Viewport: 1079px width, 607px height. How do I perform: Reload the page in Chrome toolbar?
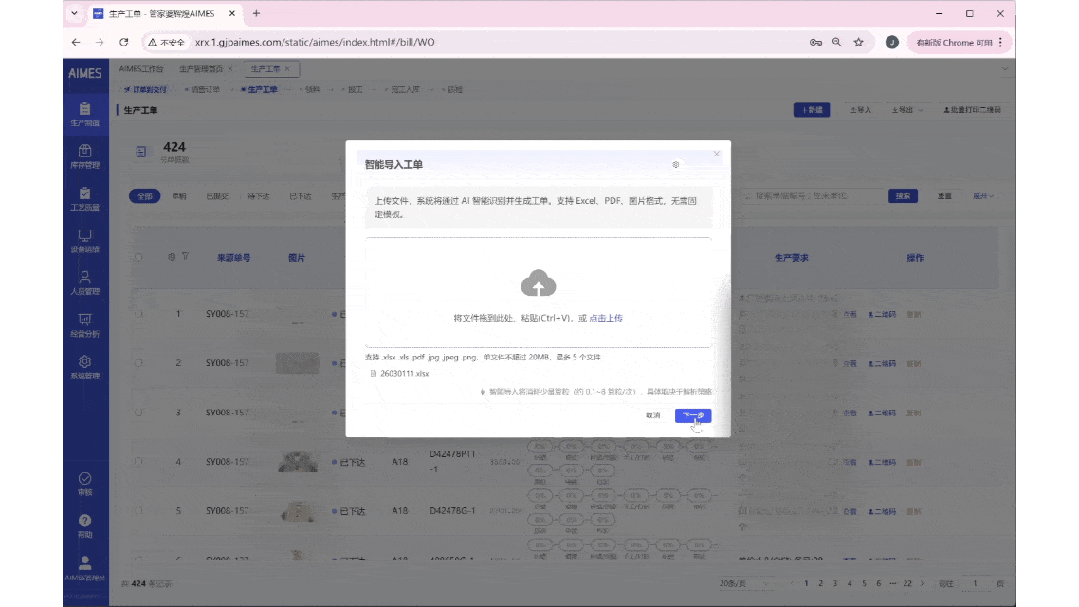tap(124, 42)
